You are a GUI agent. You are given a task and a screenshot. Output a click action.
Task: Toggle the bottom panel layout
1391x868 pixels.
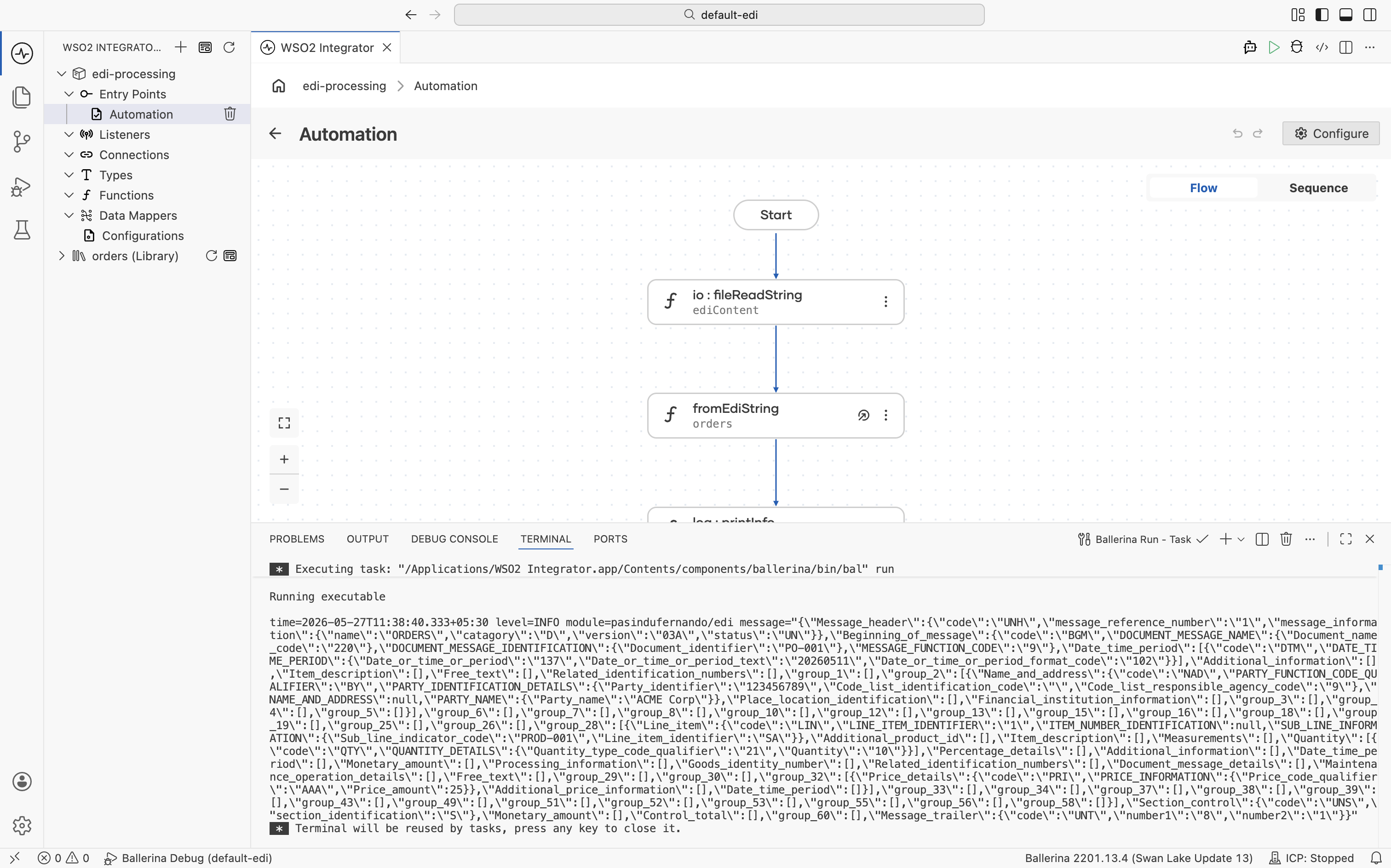point(1345,15)
